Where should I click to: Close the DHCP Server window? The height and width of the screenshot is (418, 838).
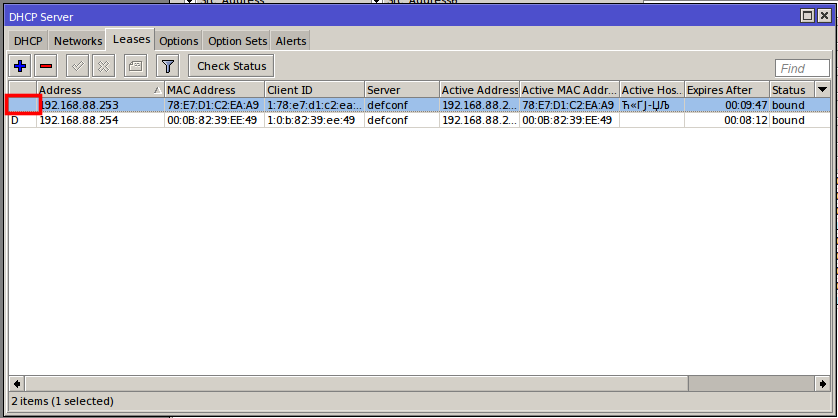coord(824,16)
